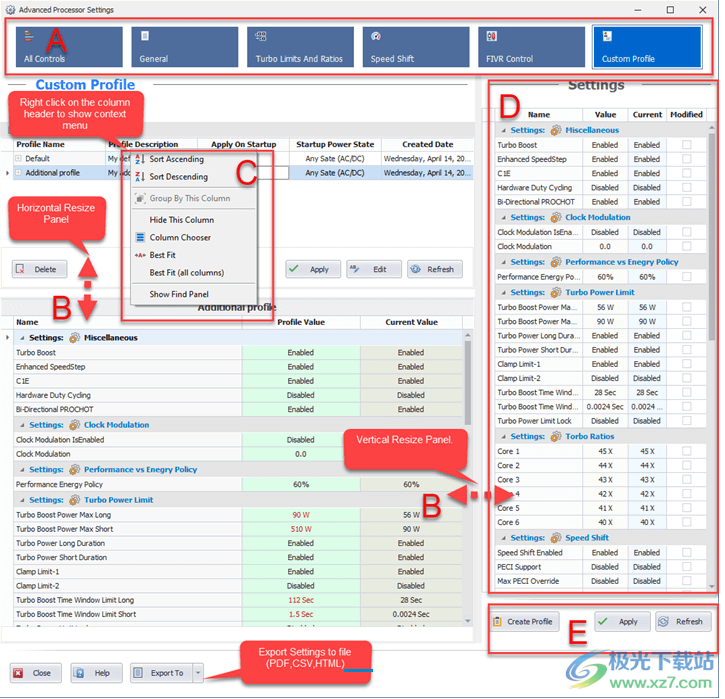Click the Sort Descending Z-A icon
The image size is (725, 699).
tap(140, 177)
